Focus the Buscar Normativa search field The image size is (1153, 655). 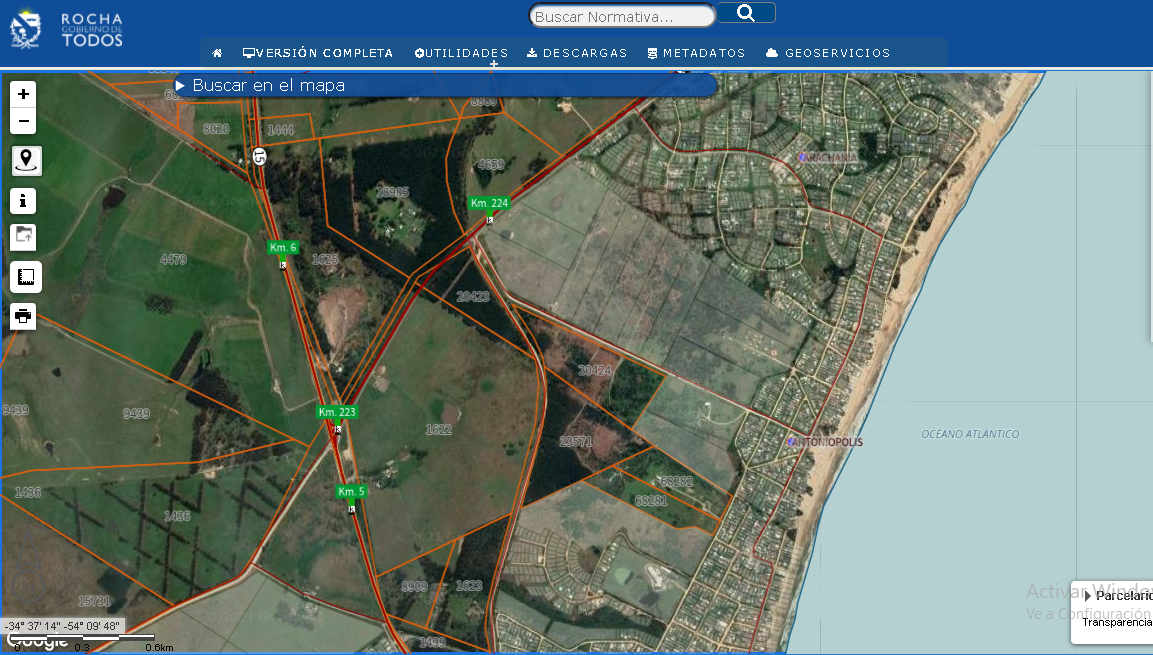[622, 16]
